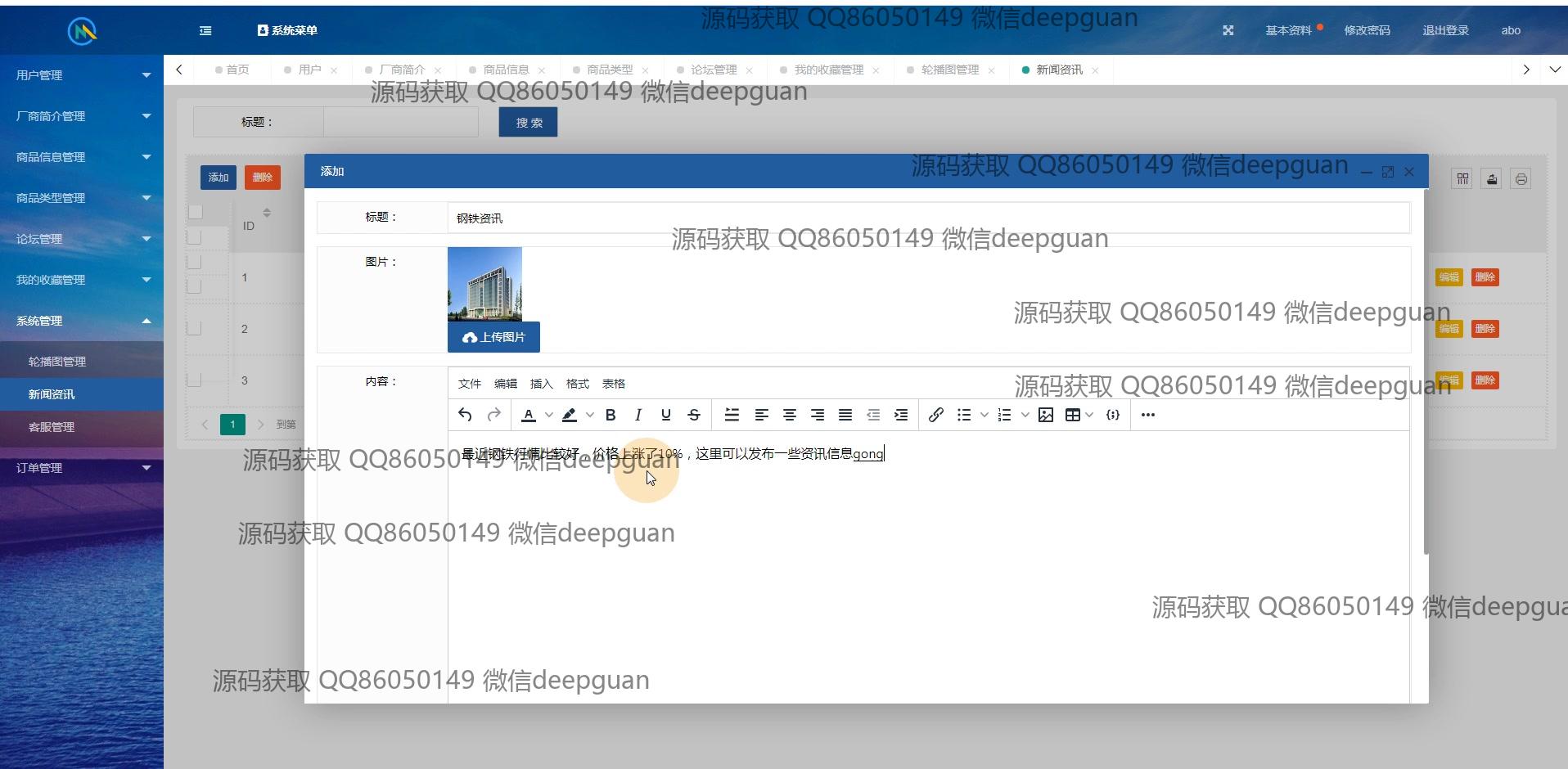The height and width of the screenshot is (769, 1568).
Task: Click 退出登录 to log out
Action: pyautogui.click(x=1445, y=30)
